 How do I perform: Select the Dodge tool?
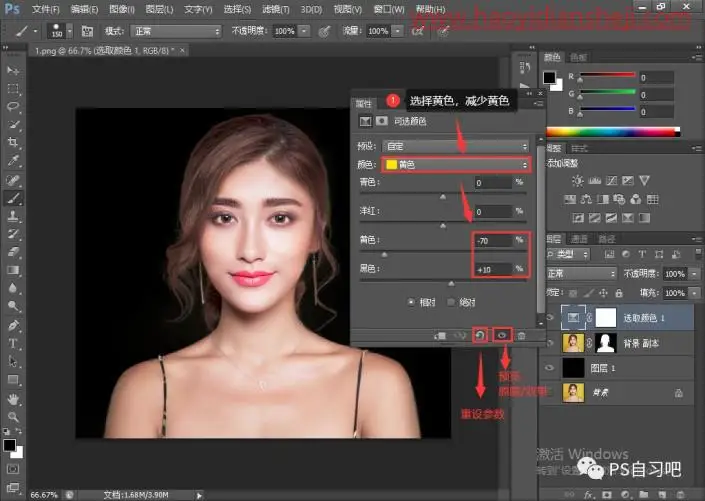click(x=13, y=306)
